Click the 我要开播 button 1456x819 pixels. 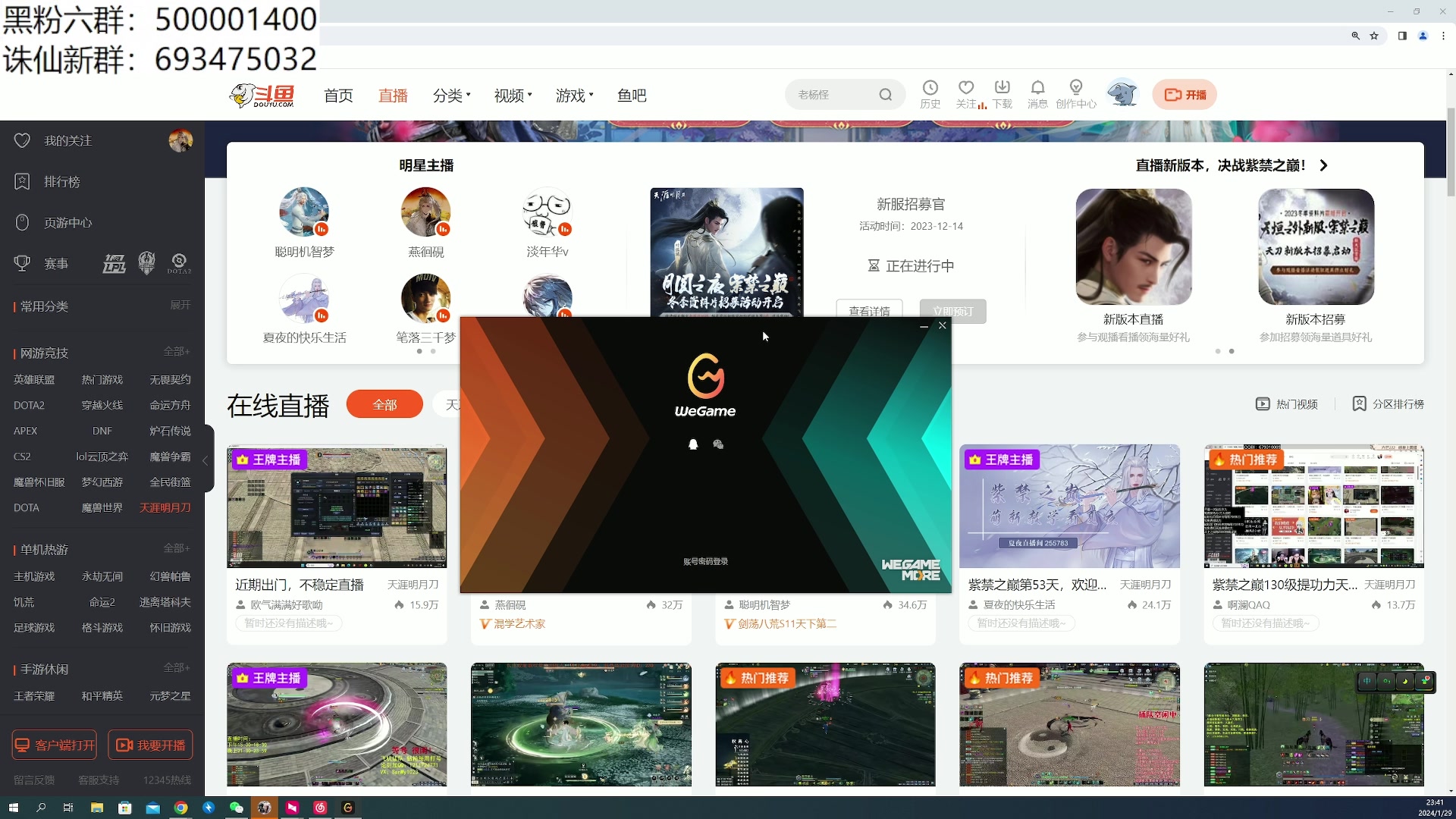click(x=150, y=745)
